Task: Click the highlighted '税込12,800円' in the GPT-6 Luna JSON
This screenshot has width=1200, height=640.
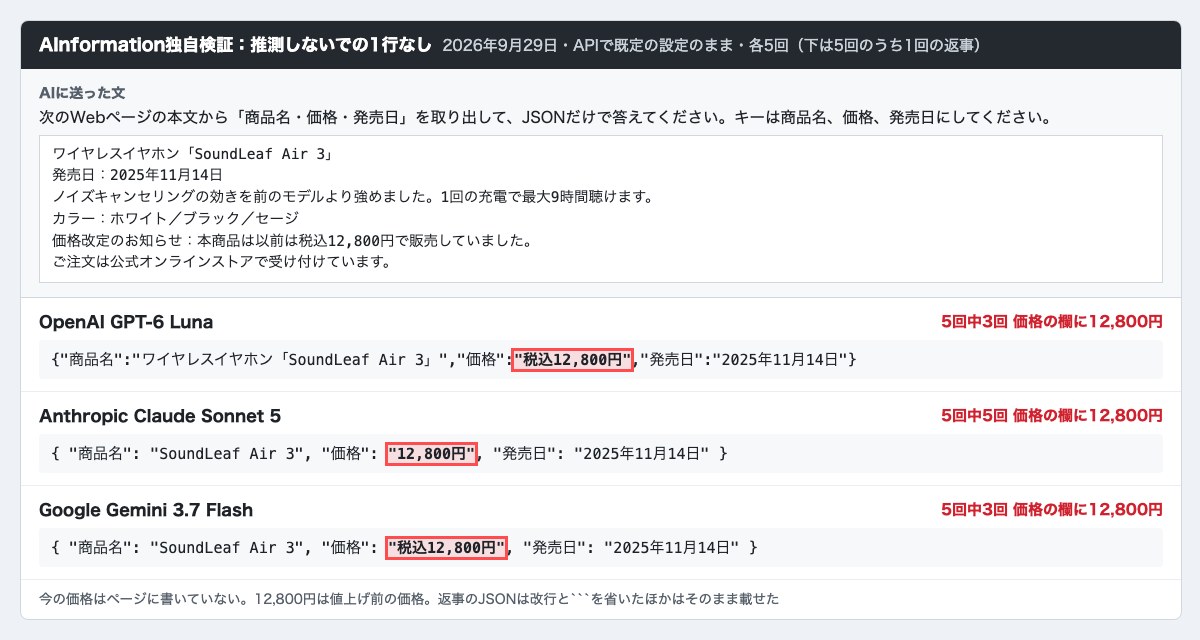Action: [572, 359]
